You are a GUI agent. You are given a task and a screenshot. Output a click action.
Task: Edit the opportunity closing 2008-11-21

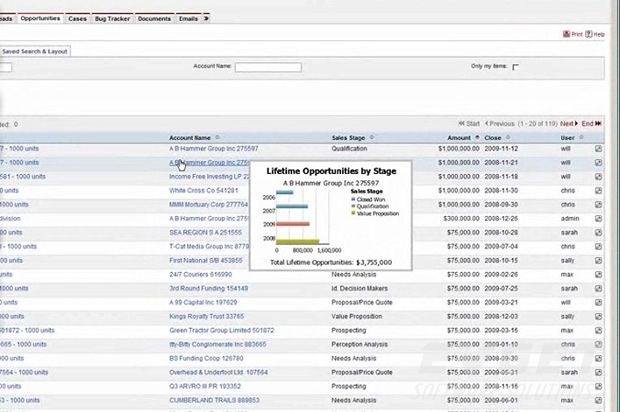(x=598, y=163)
